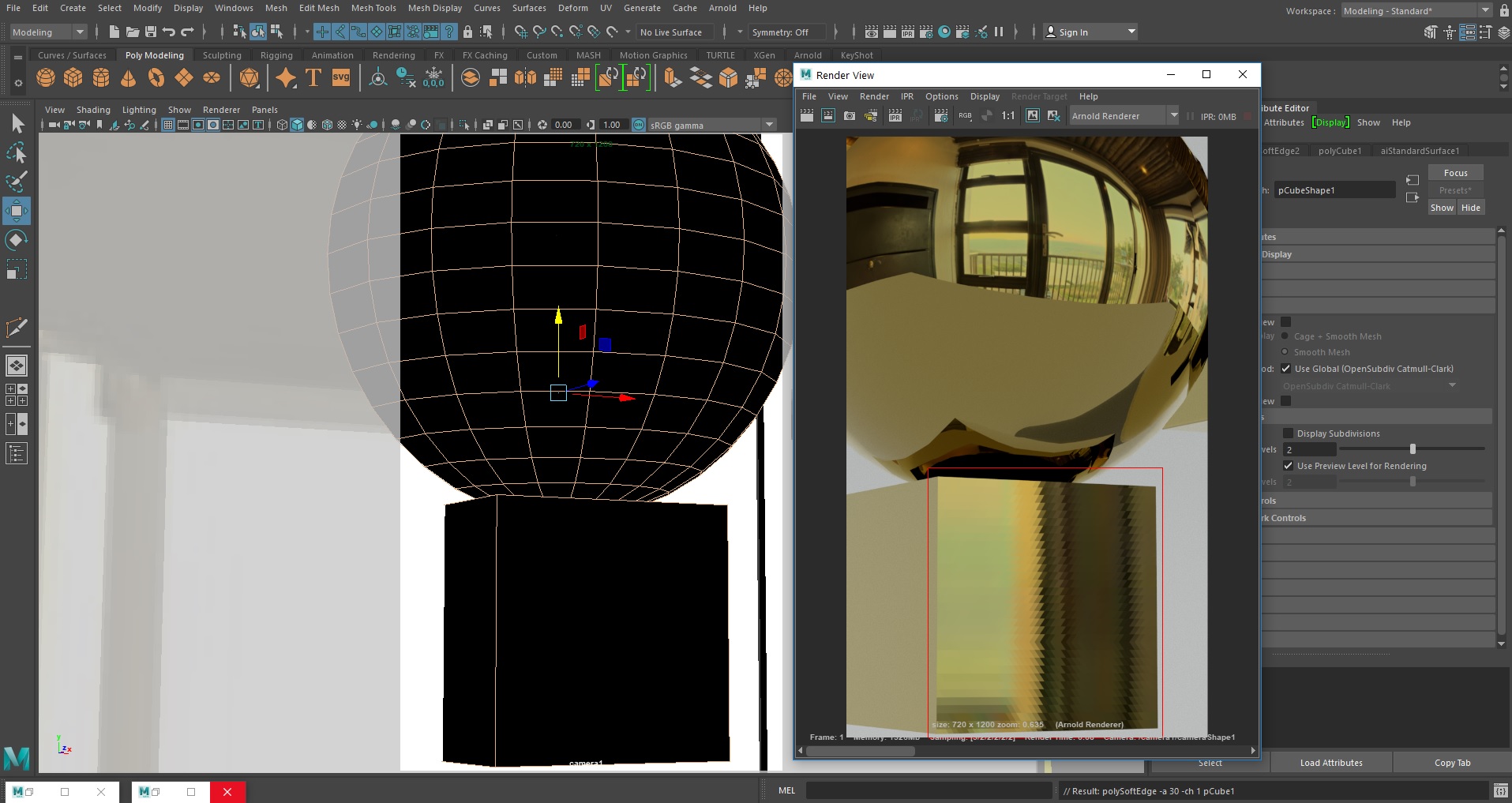Viewport: 1512px width, 803px height.
Task: Set Render View zoom to 1:1
Action: (1008, 115)
